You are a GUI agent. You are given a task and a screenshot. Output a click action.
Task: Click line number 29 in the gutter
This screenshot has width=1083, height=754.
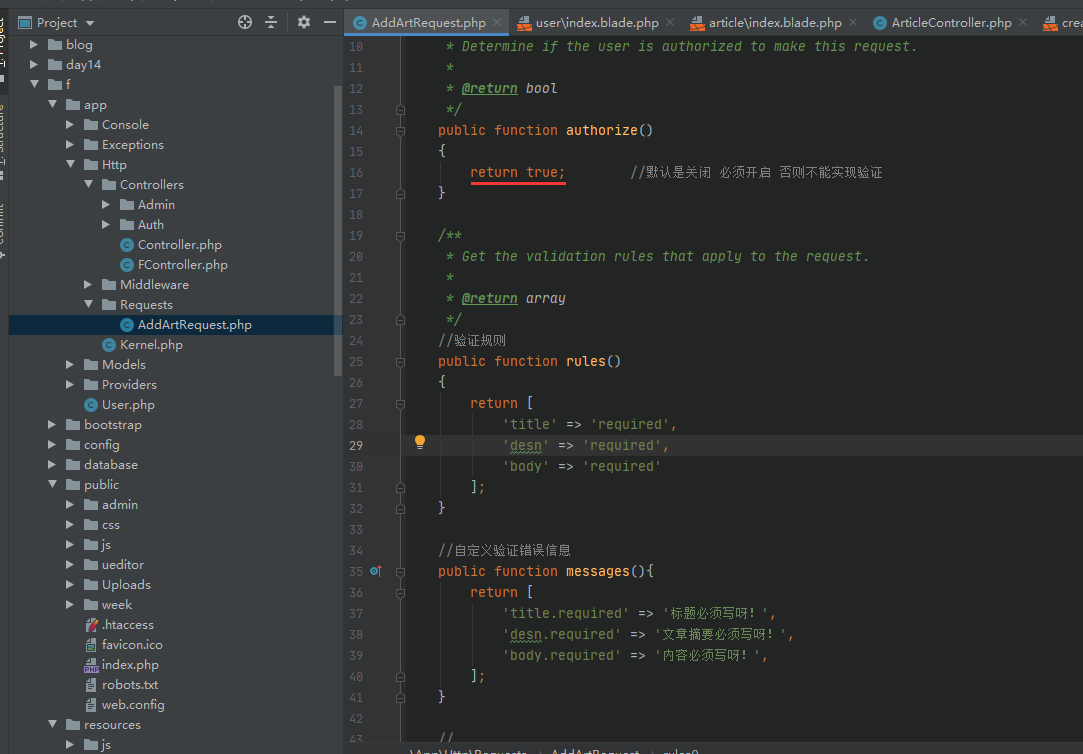[x=356, y=445]
